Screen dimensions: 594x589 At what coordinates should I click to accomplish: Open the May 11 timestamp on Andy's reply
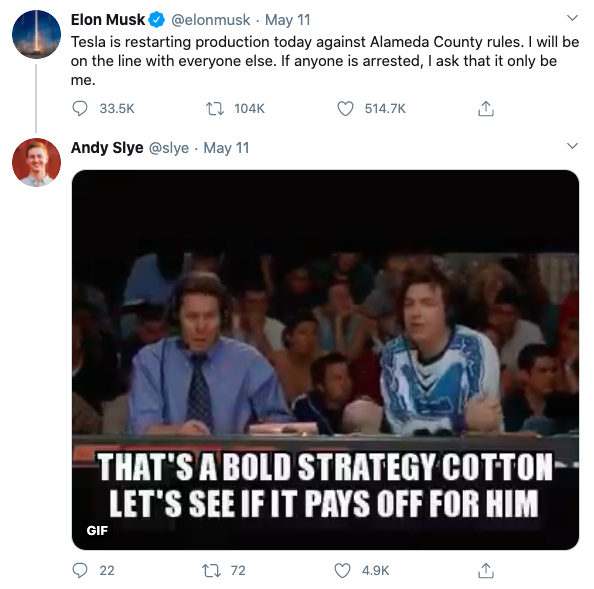point(226,148)
